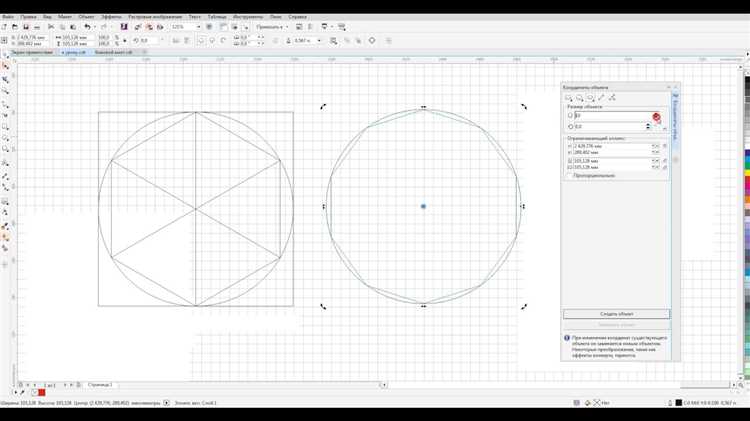Click the Заменить объект button
Screen dimensions: 750x421
pos(617,325)
